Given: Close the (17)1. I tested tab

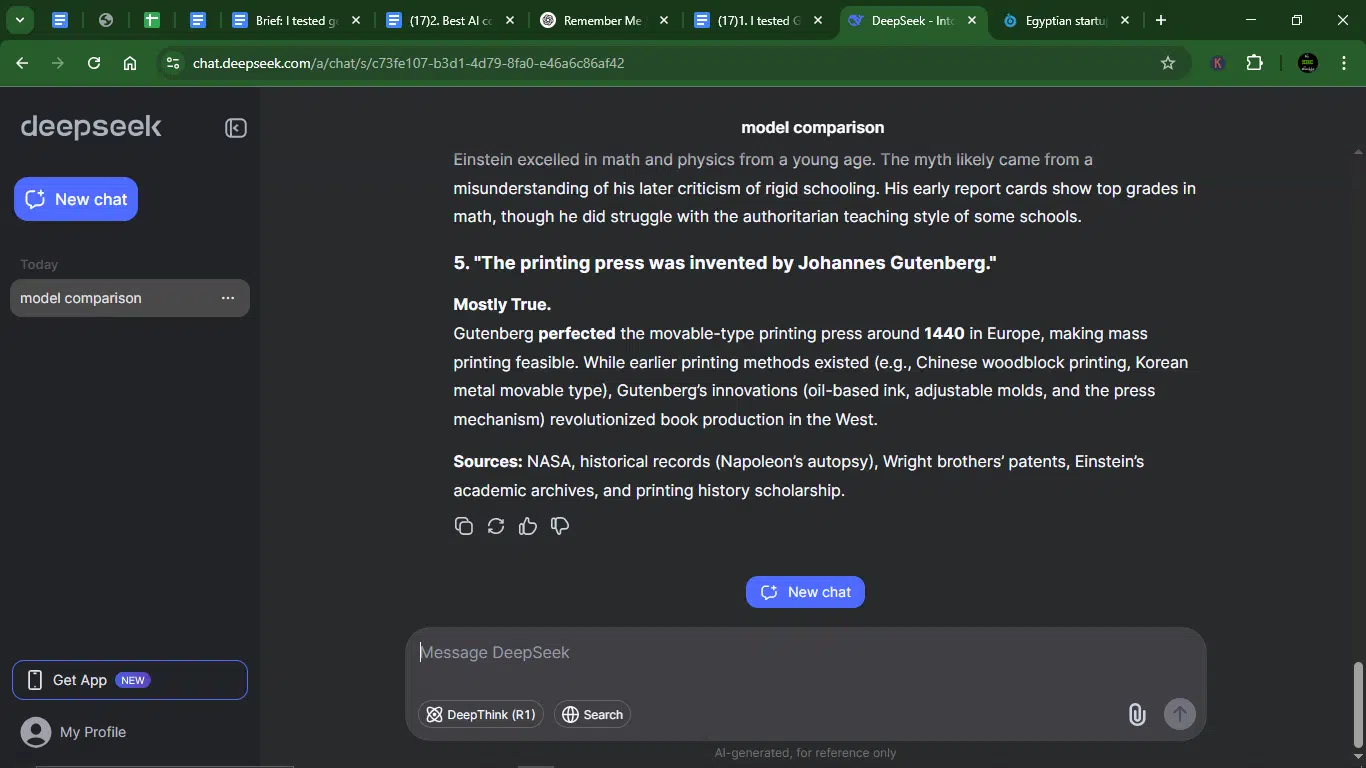Looking at the screenshot, I should (818, 20).
